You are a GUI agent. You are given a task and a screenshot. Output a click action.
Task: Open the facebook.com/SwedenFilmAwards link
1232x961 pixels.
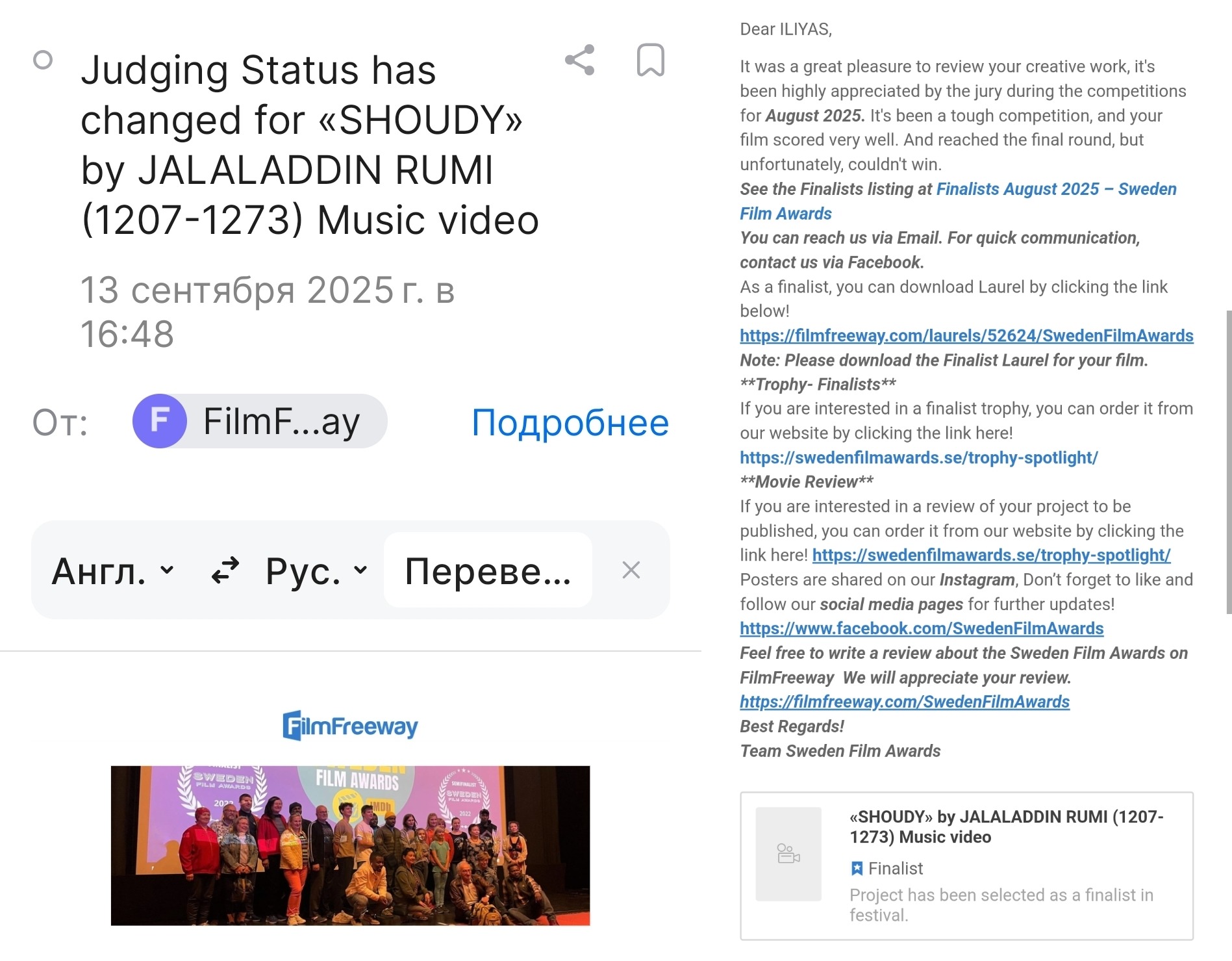(922, 628)
